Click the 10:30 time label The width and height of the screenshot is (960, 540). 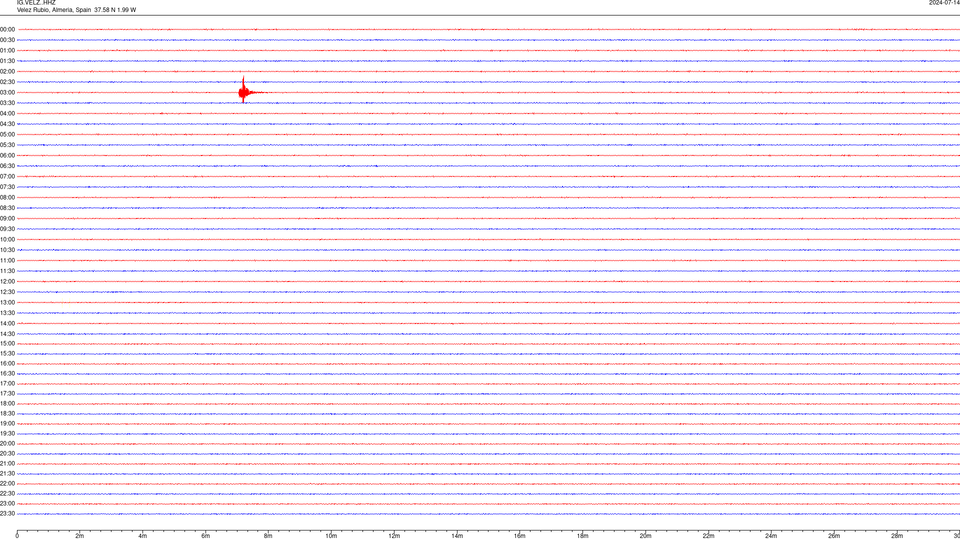point(7,250)
